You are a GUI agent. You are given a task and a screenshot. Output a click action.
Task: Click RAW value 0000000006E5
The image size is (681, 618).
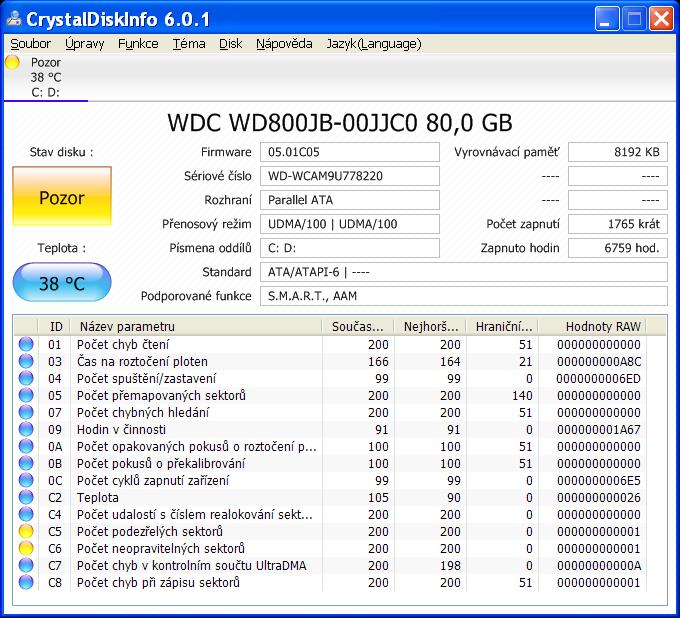pos(599,480)
